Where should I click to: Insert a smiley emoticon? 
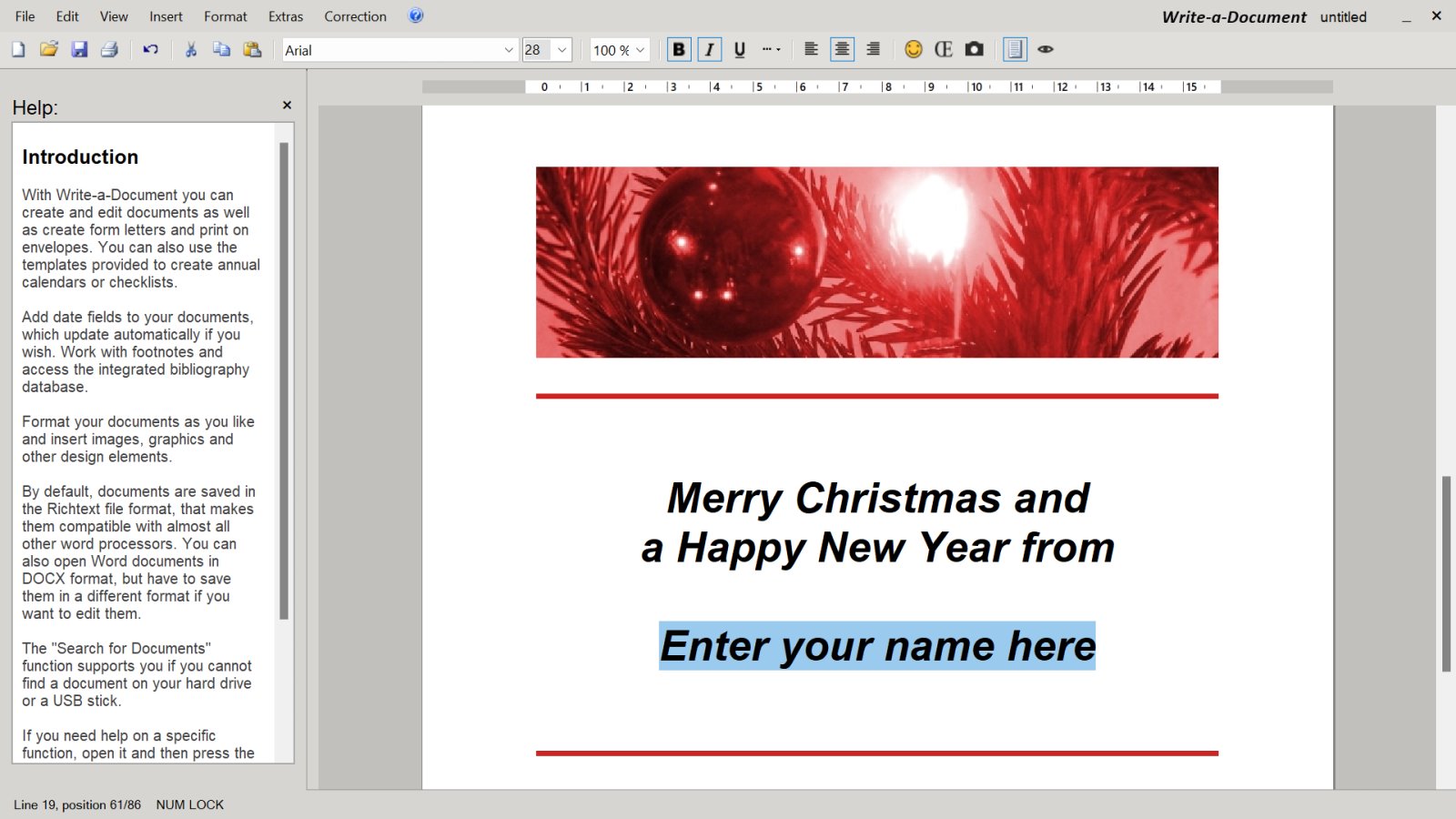[914, 50]
